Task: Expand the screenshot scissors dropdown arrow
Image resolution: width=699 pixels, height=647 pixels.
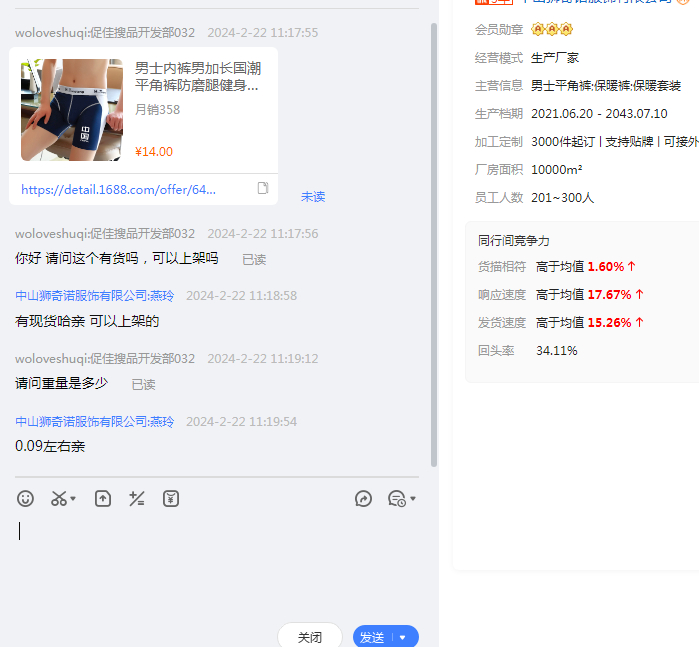Action: coord(74,499)
